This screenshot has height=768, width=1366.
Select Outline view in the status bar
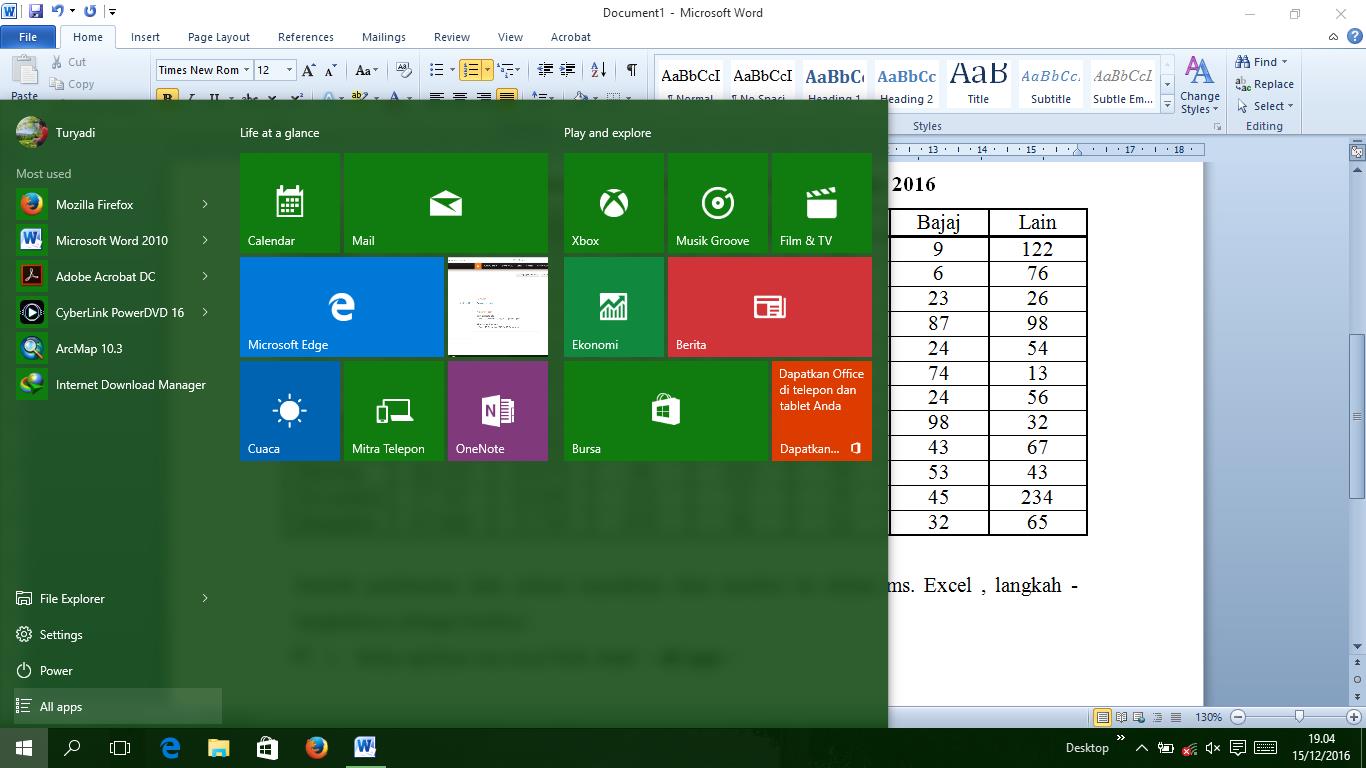coord(1158,717)
